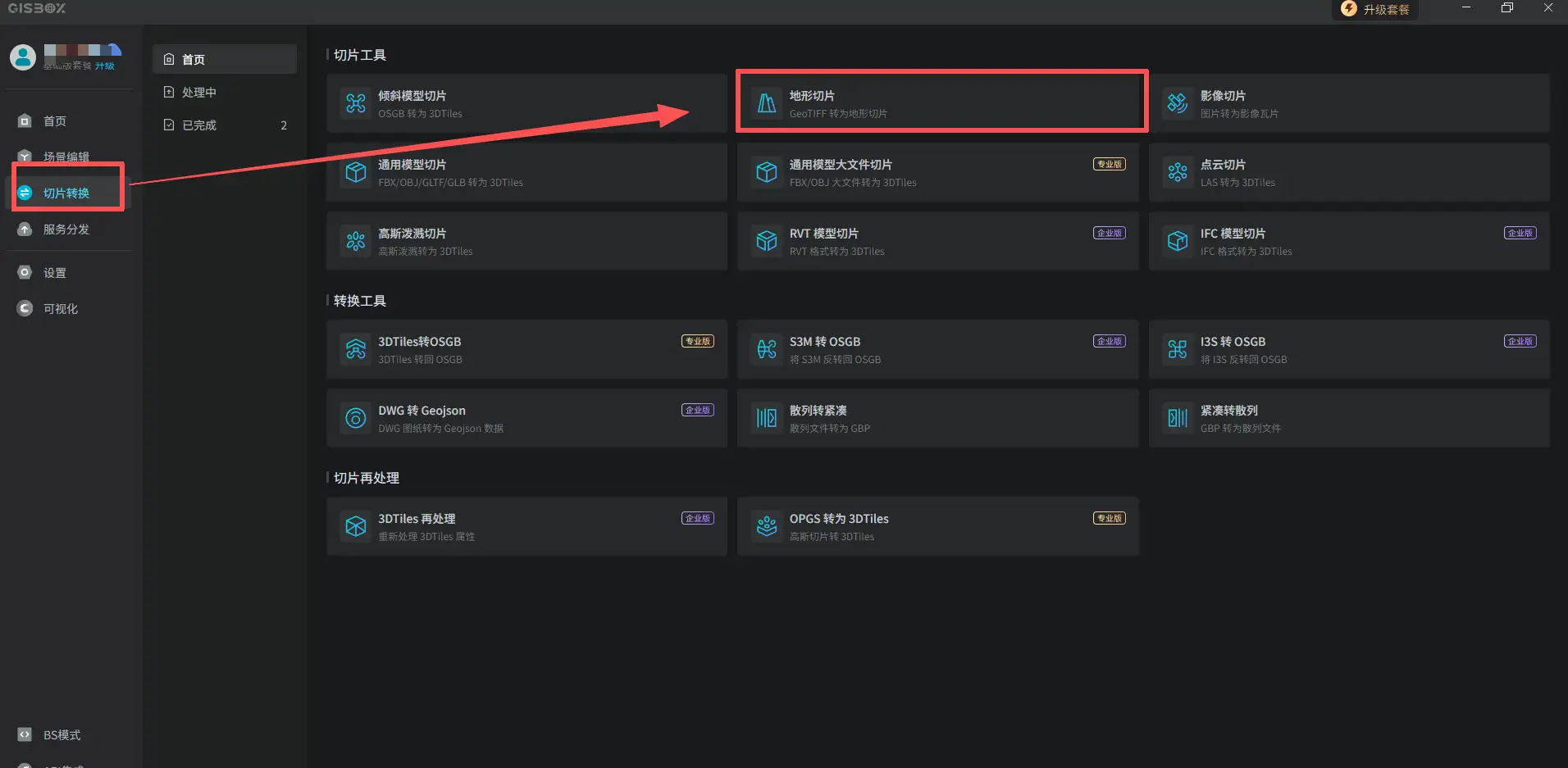Open 设置 from the sidebar
This screenshot has height=768, width=1568.
54,273
